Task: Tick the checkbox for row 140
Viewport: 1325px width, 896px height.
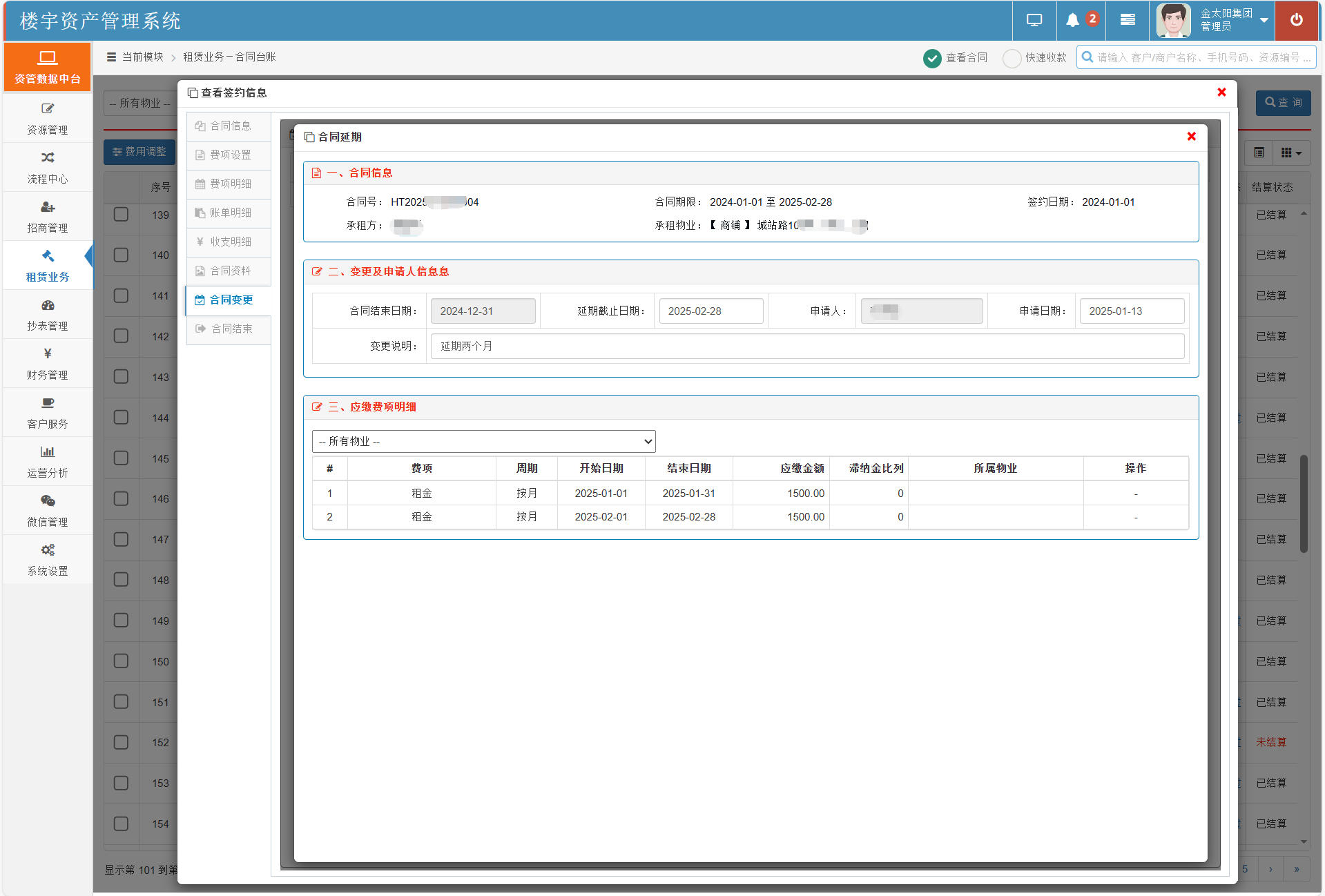Action: point(121,255)
